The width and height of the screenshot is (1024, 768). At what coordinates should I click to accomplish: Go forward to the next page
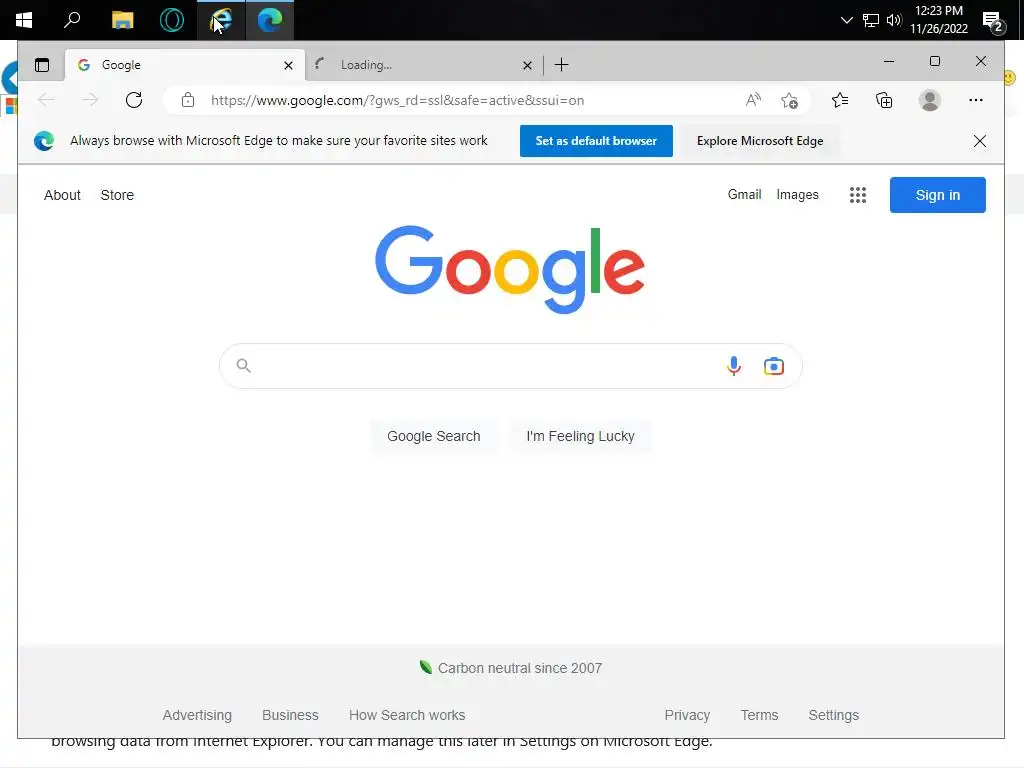pos(90,100)
